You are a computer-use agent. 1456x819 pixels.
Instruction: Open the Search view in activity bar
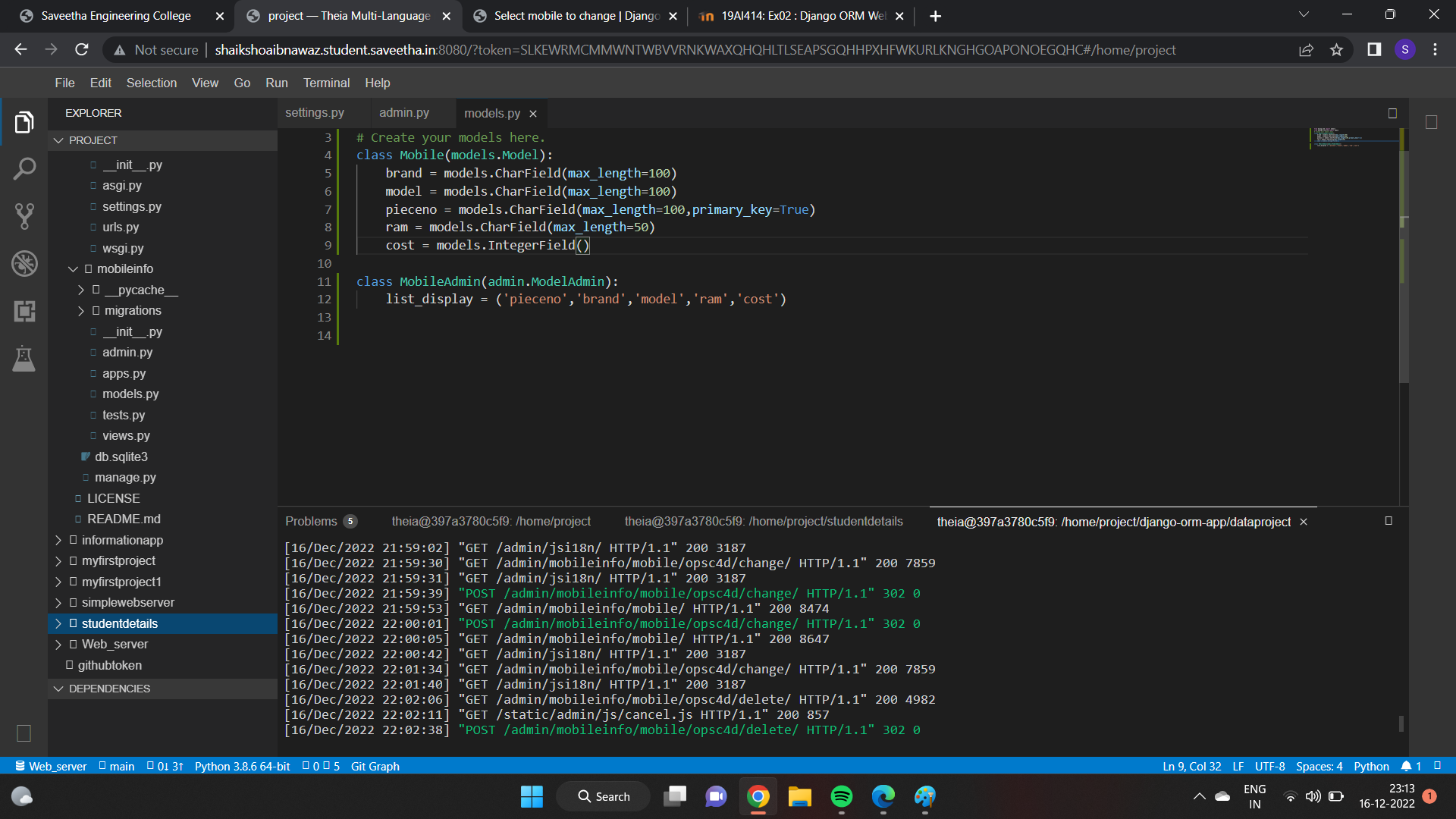click(24, 169)
